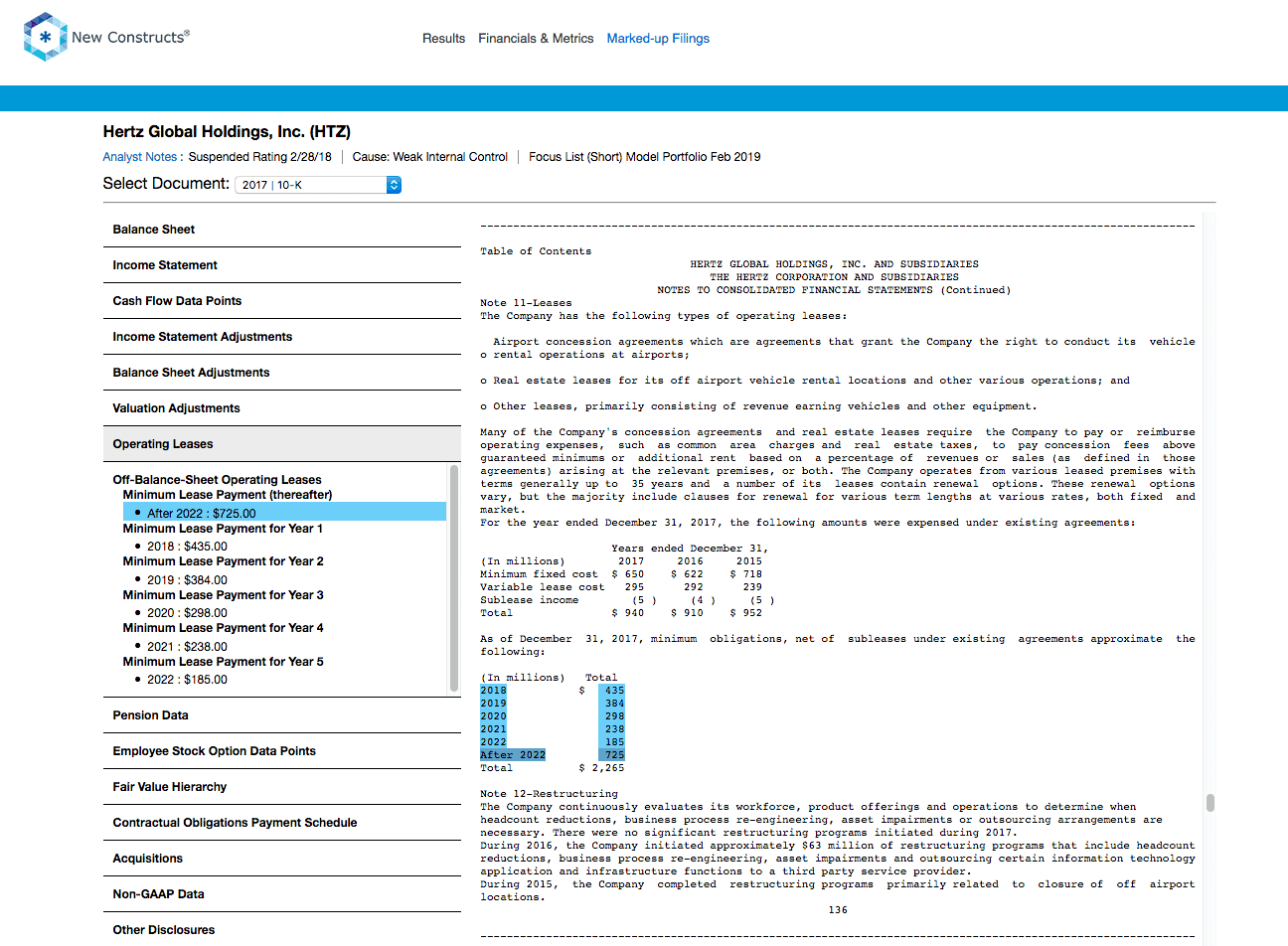
Task: Click the Sublease income row in the filing
Action: (x=627, y=600)
